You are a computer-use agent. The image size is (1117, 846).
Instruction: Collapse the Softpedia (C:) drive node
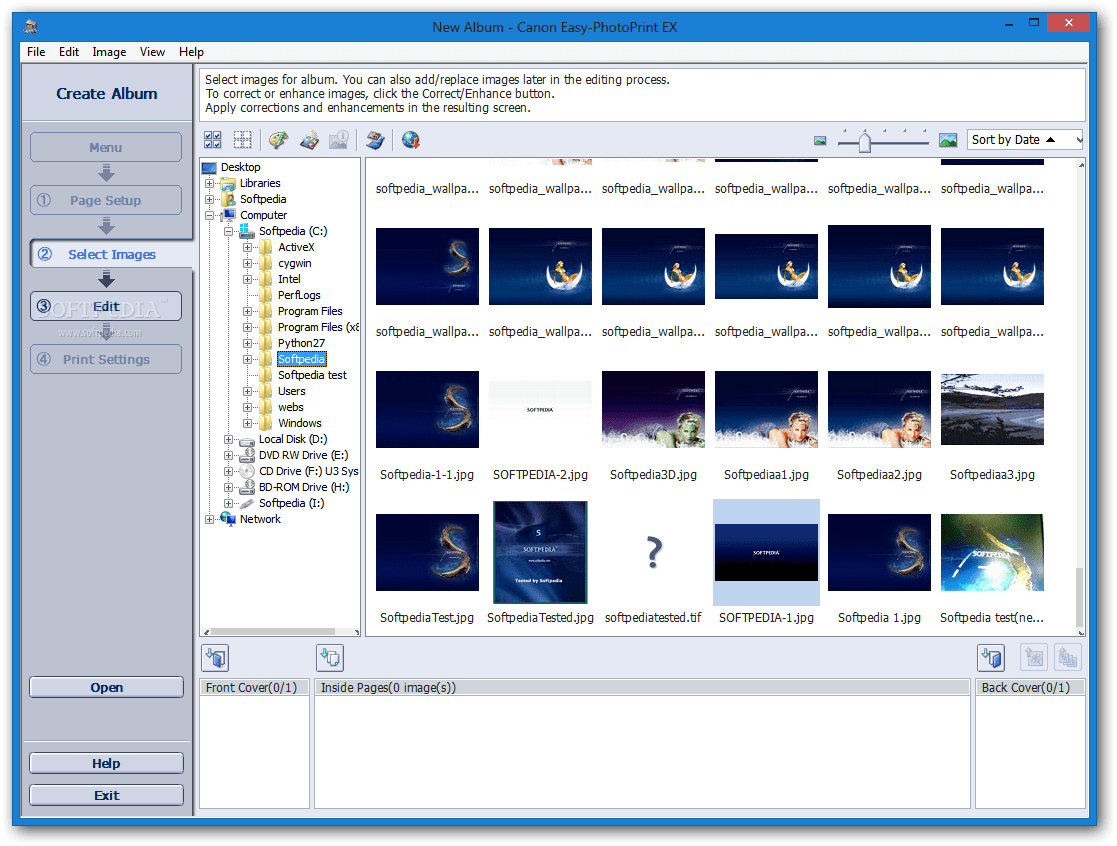[x=228, y=231]
